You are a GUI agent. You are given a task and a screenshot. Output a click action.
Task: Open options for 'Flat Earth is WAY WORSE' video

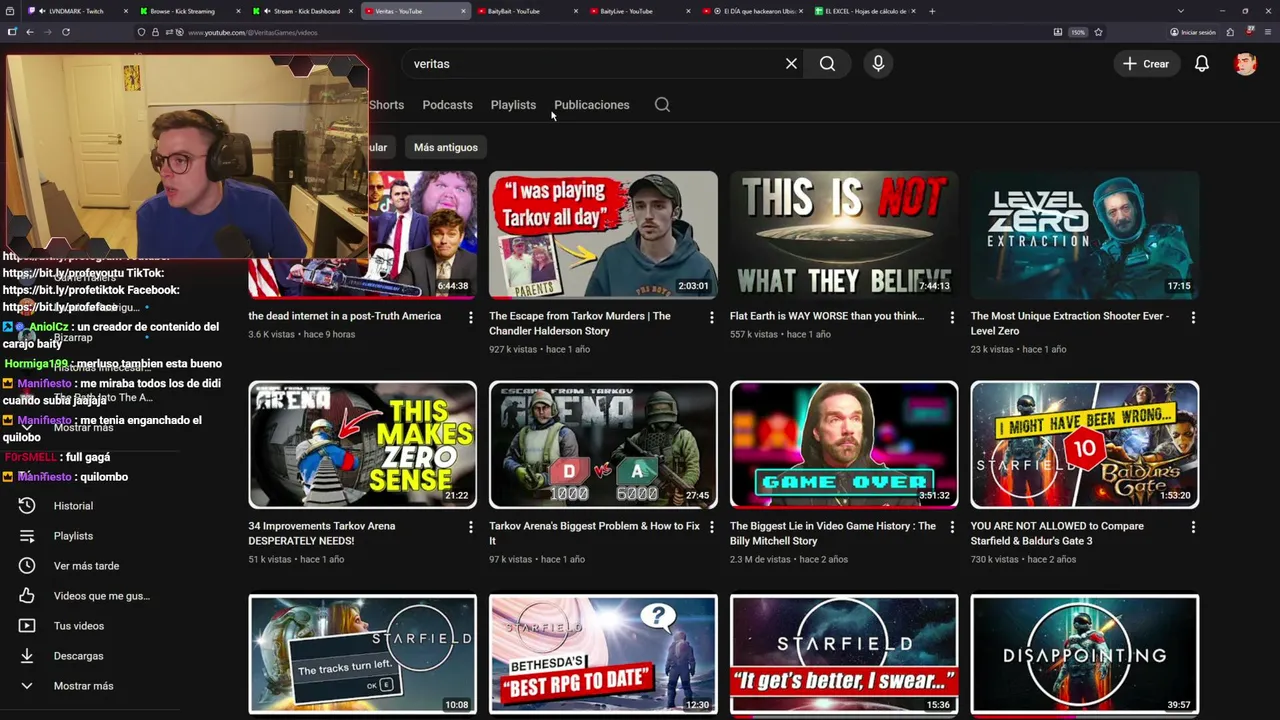tap(952, 317)
